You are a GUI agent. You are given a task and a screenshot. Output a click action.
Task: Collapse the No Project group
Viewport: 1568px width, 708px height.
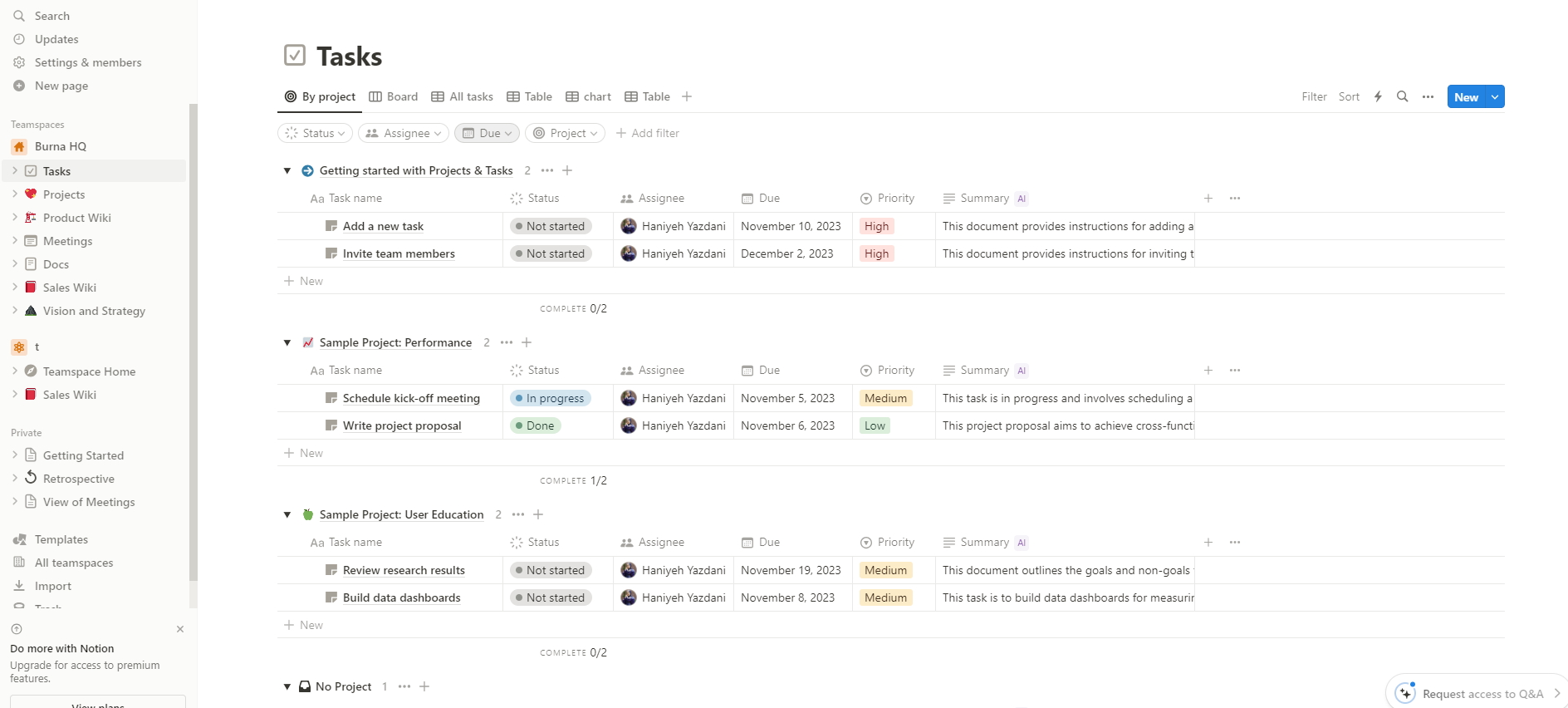pyautogui.click(x=287, y=686)
